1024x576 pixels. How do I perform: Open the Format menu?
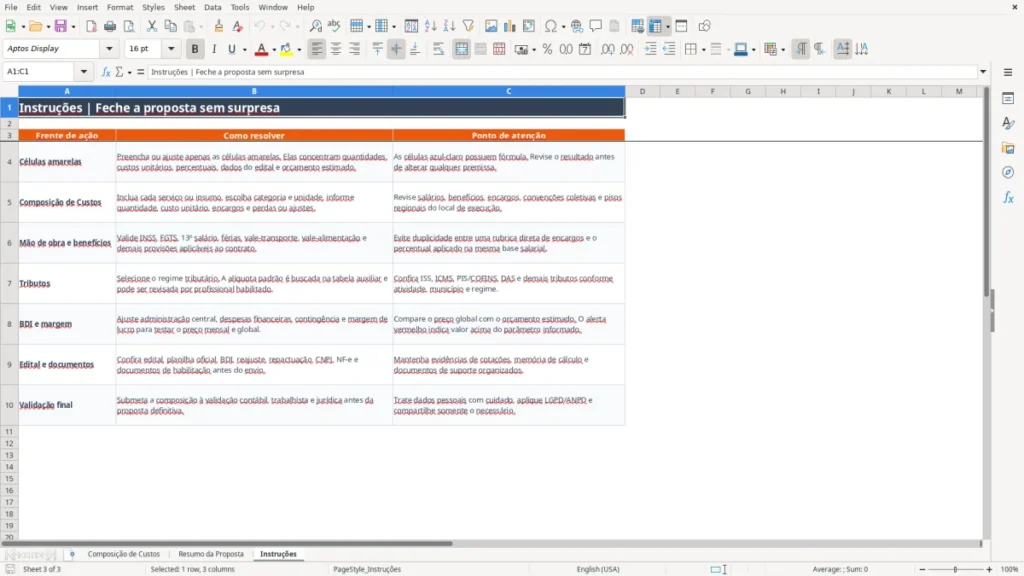click(120, 7)
